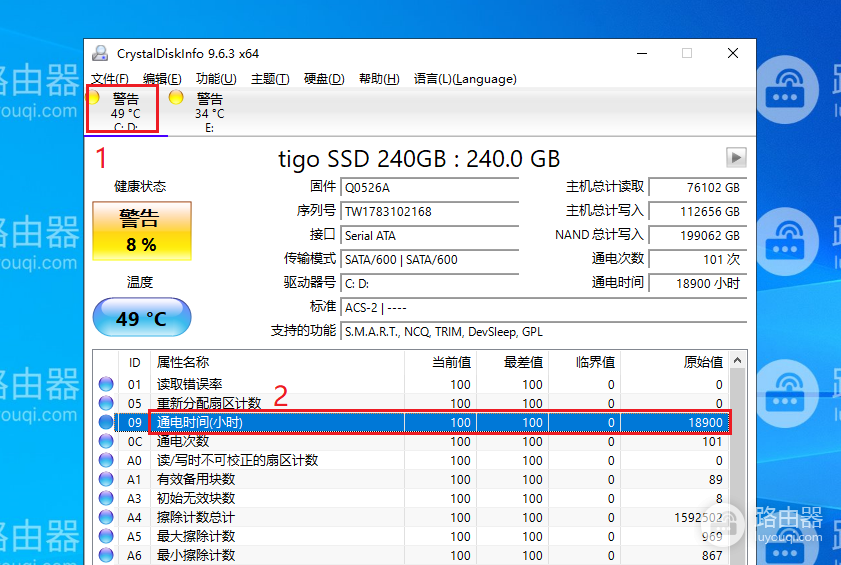This screenshot has width=841, height=565.
Task: Select the C: D: disk tab at 49 °C
Action: 126,112
